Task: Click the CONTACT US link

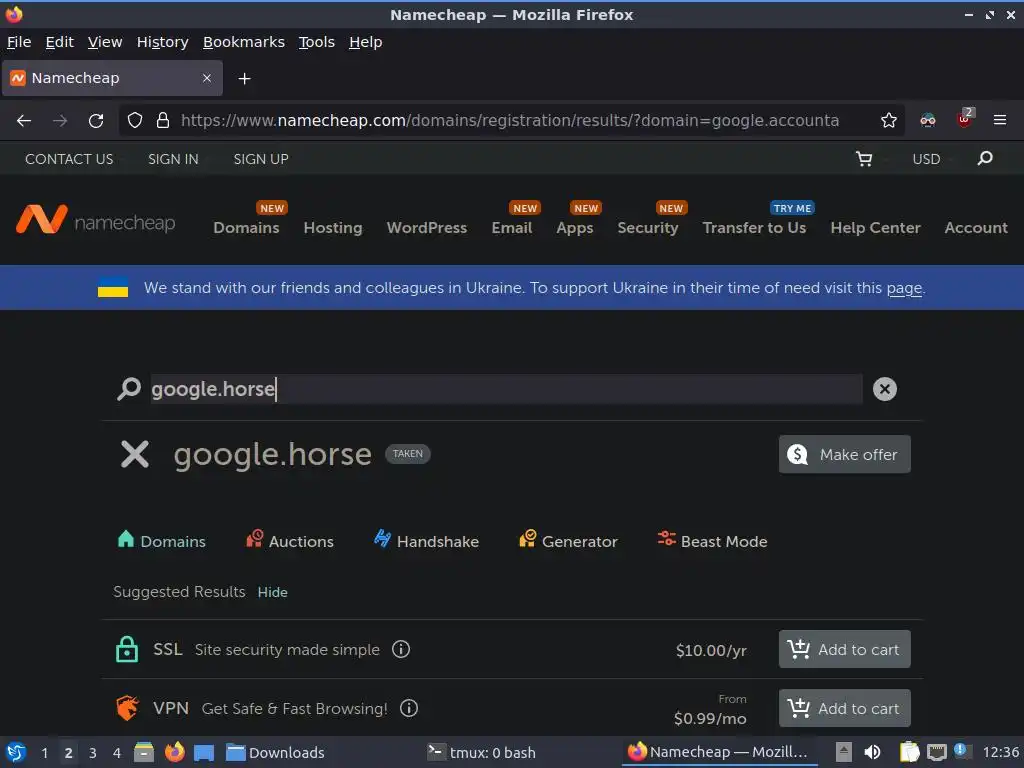Action: 69,159
